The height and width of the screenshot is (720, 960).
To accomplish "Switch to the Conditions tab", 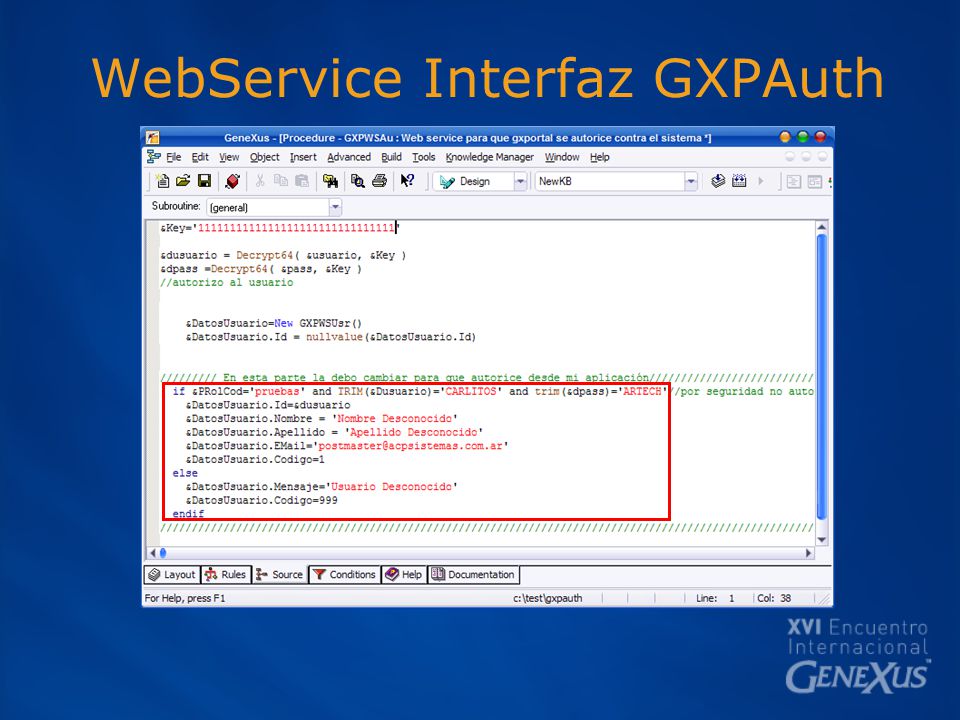I will [x=344, y=574].
